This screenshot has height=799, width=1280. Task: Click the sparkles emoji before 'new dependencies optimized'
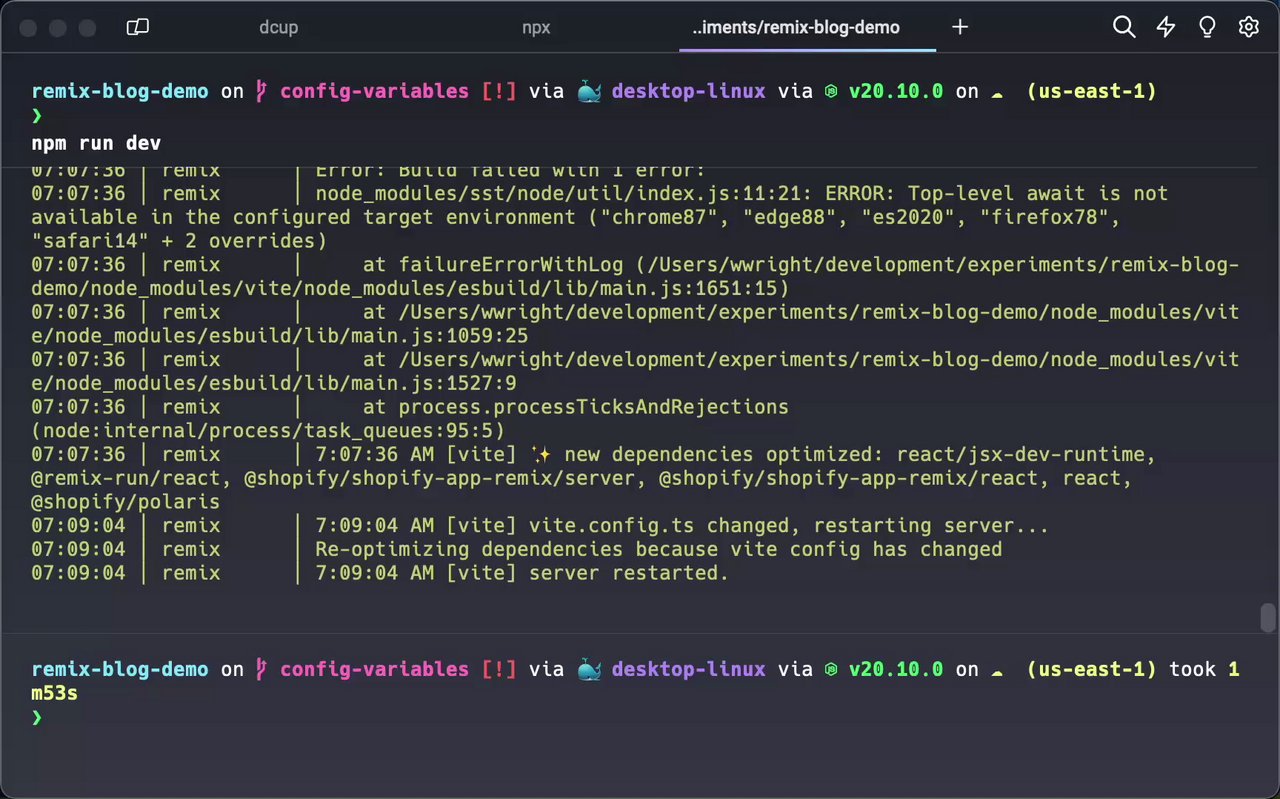541,455
